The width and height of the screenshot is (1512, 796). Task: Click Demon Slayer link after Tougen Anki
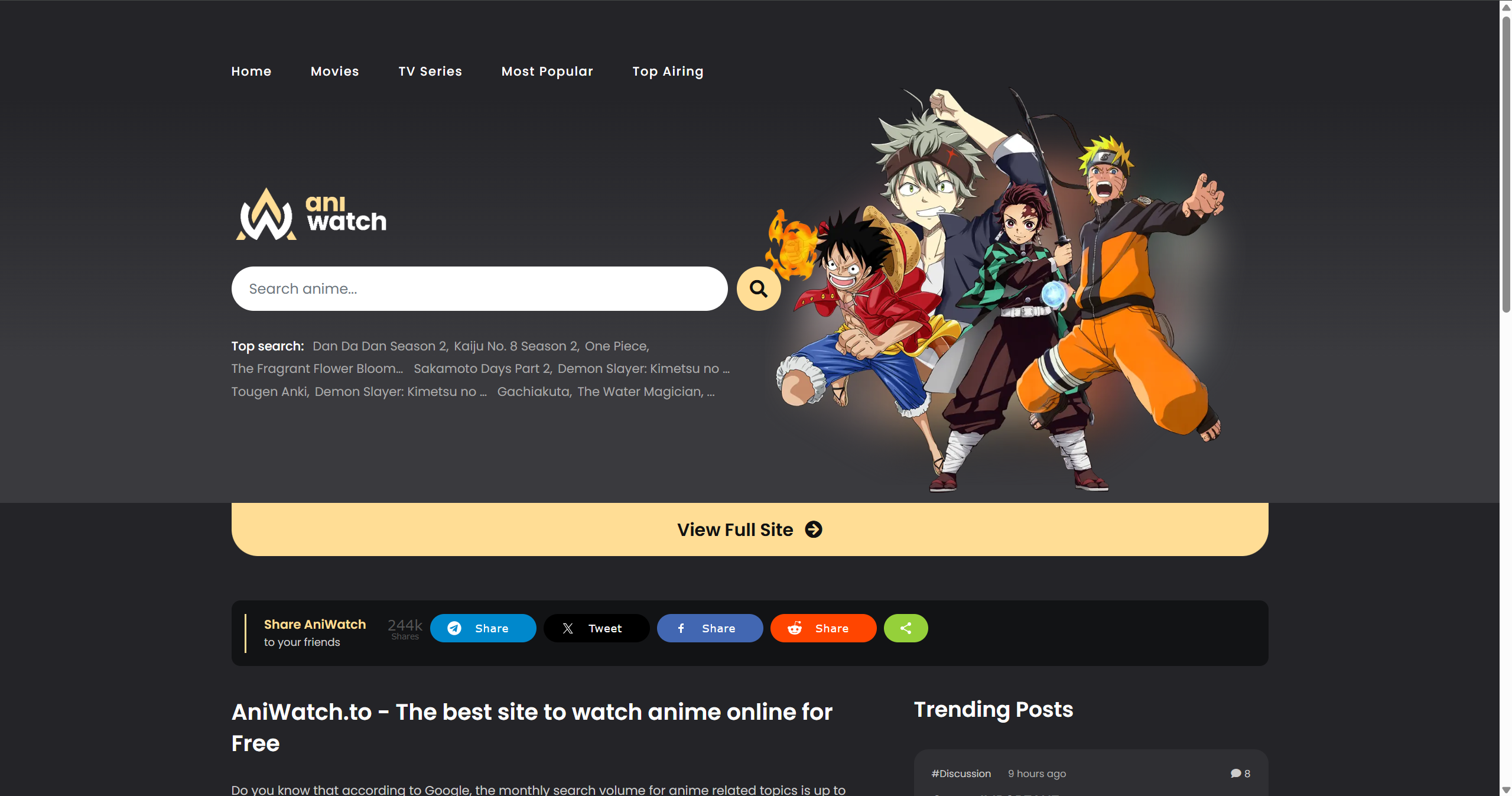[401, 392]
